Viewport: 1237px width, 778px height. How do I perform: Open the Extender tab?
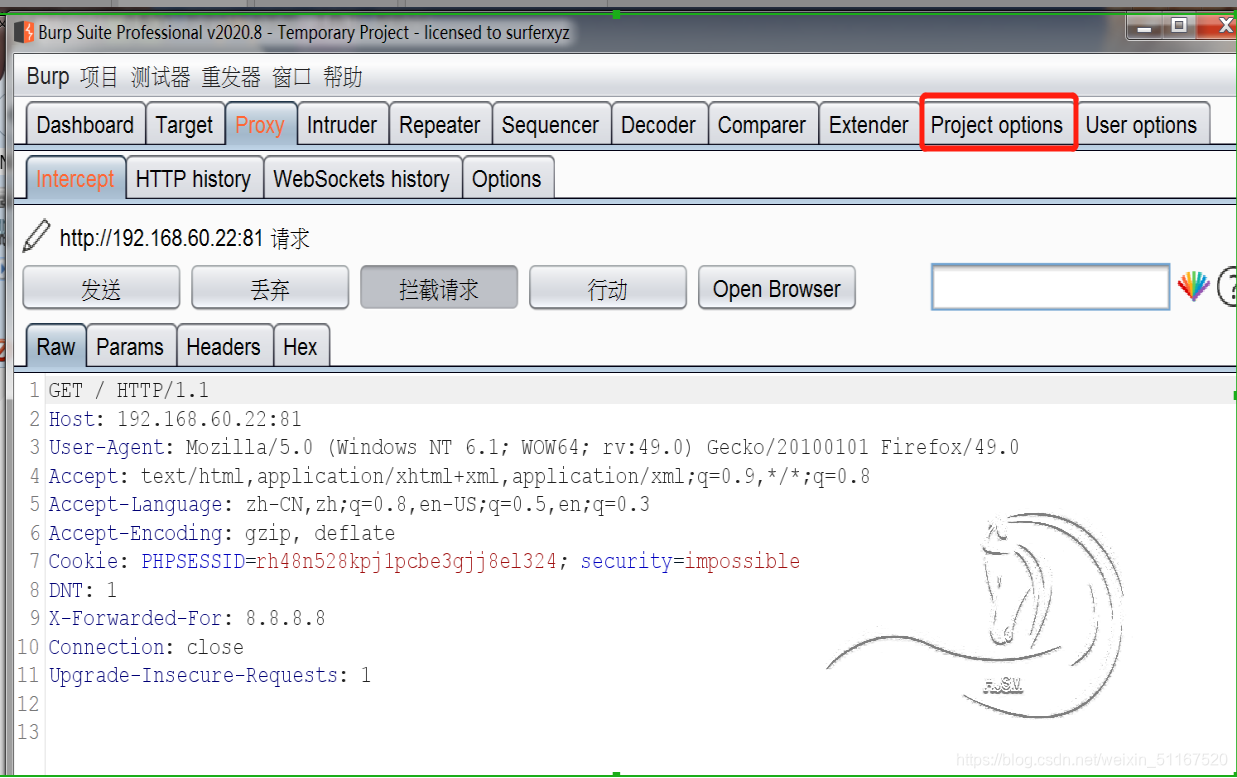(x=869, y=125)
